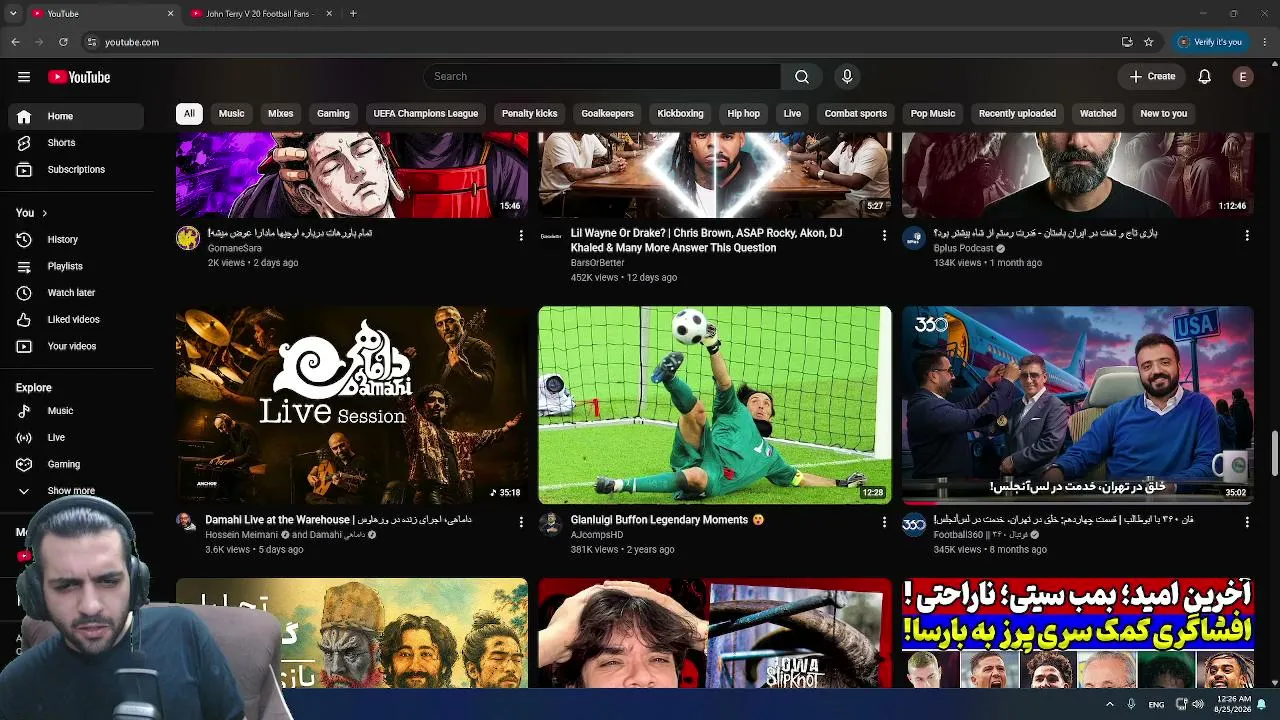Click the page's vertical scrollbar thumb
Image resolution: width=1280 pixels, height=720 pixels.
pos(1274,455)
